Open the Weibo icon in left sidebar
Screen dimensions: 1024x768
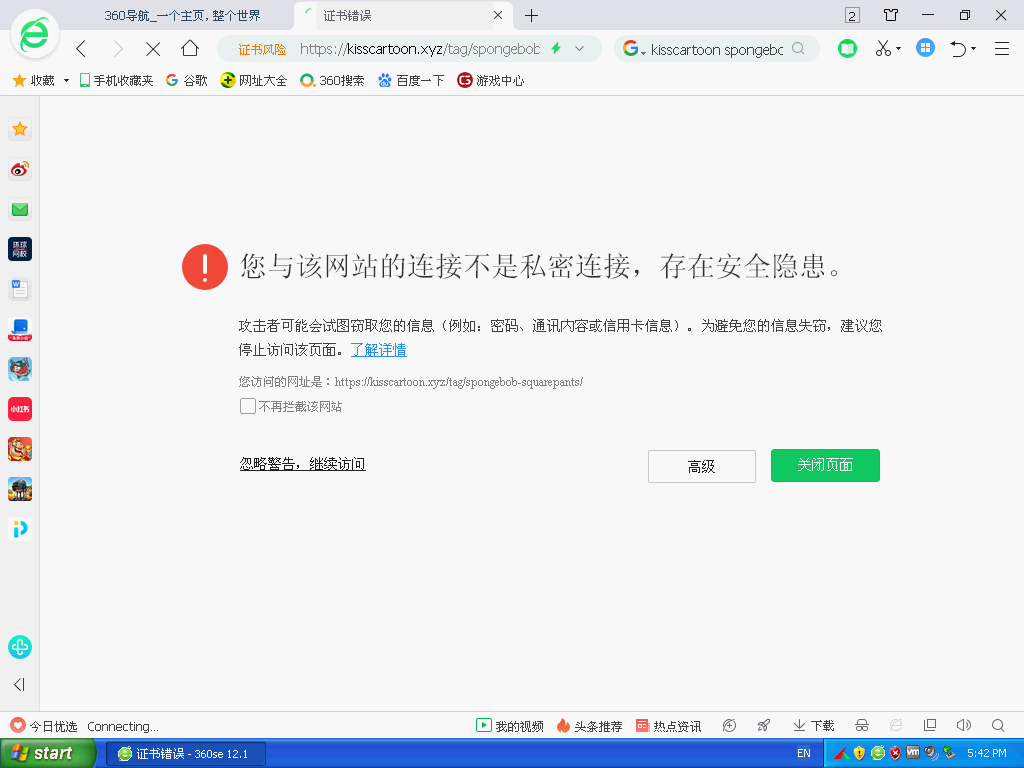19,169
